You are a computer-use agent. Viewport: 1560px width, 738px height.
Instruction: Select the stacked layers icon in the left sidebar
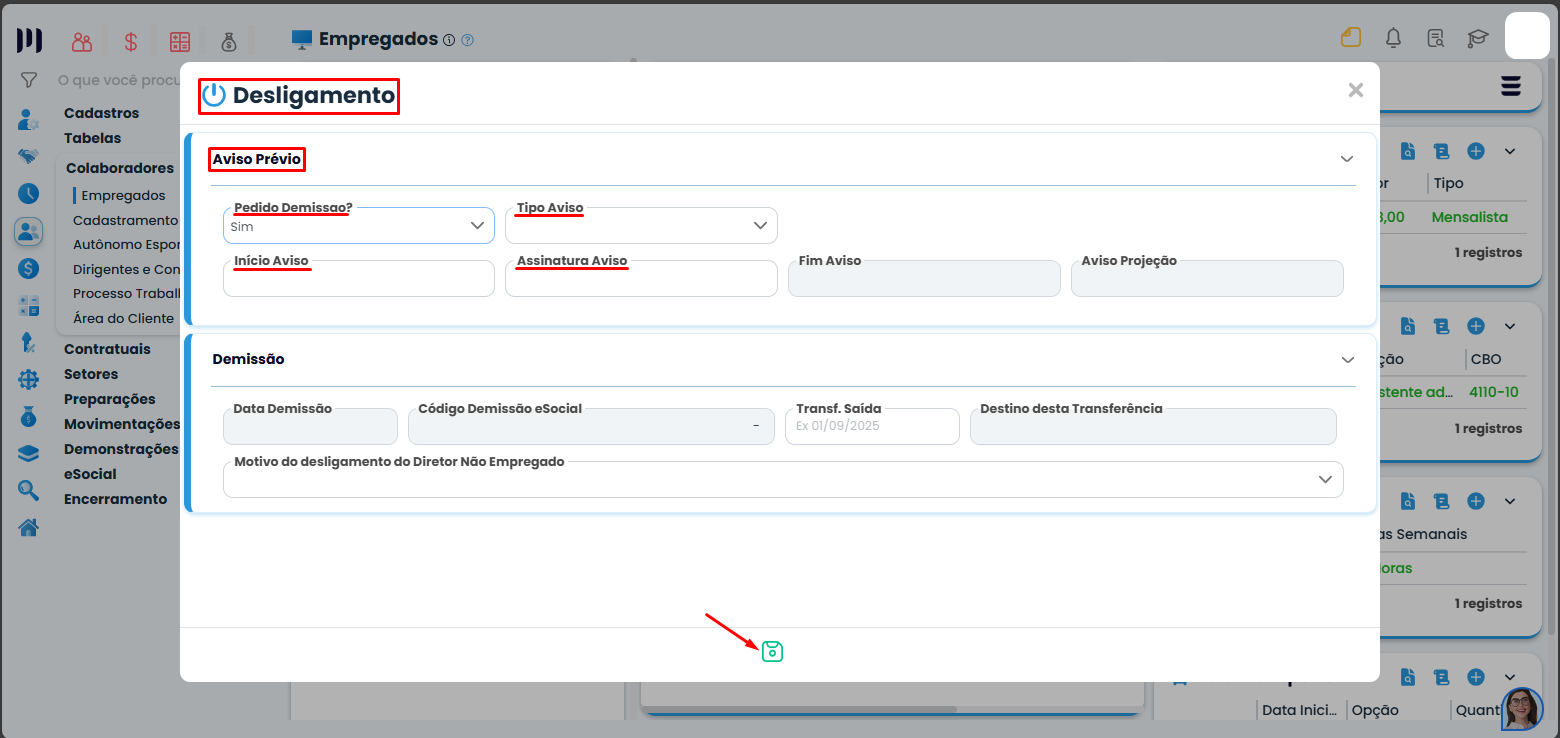pos(28,453)
